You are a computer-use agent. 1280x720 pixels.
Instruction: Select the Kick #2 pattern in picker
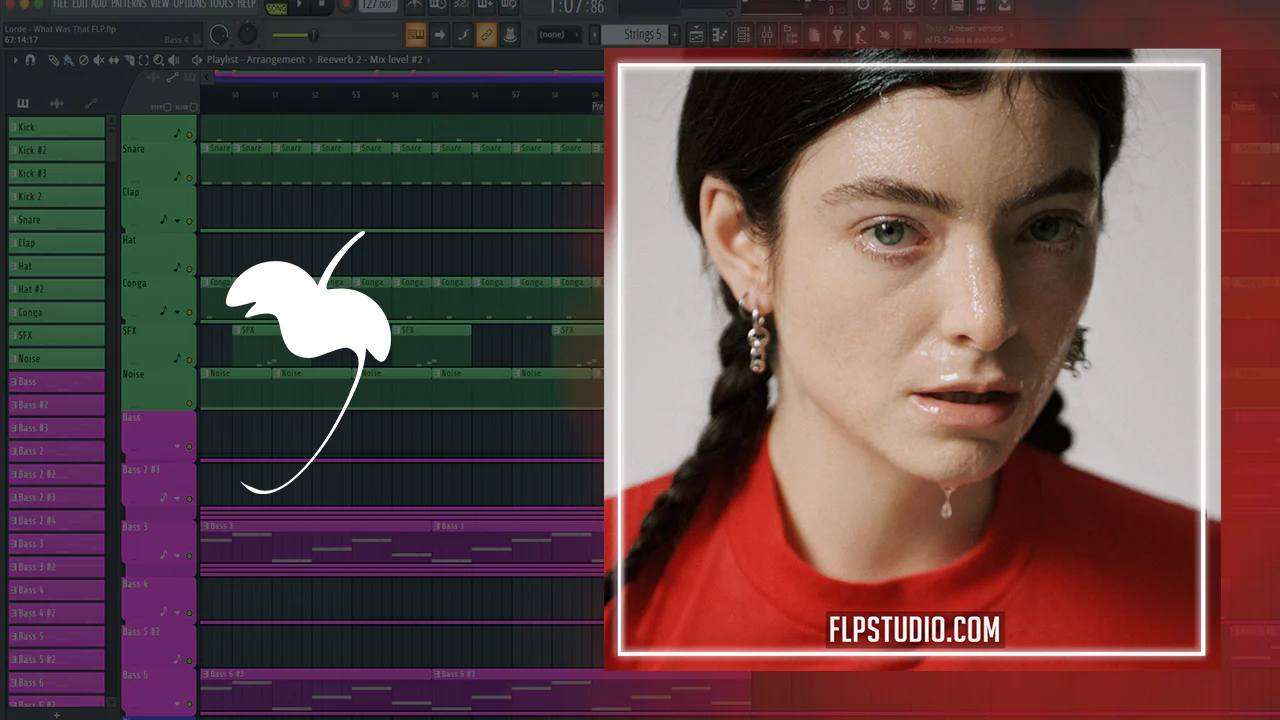click(x=57, y=150)
